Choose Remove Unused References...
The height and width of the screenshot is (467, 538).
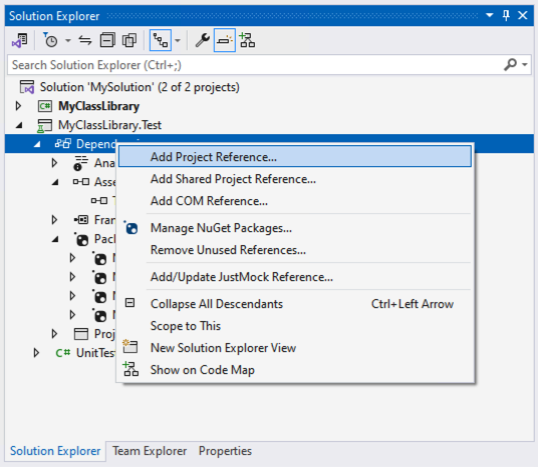pos(295,250)
